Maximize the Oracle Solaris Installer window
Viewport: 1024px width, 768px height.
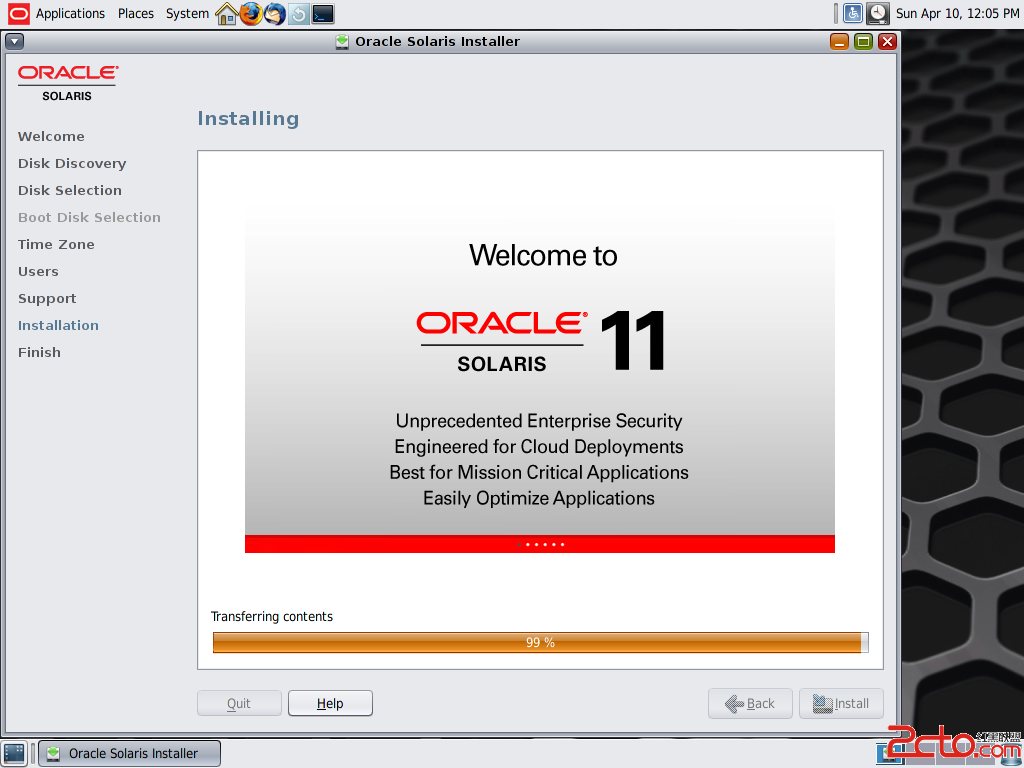tap(863, 42)
